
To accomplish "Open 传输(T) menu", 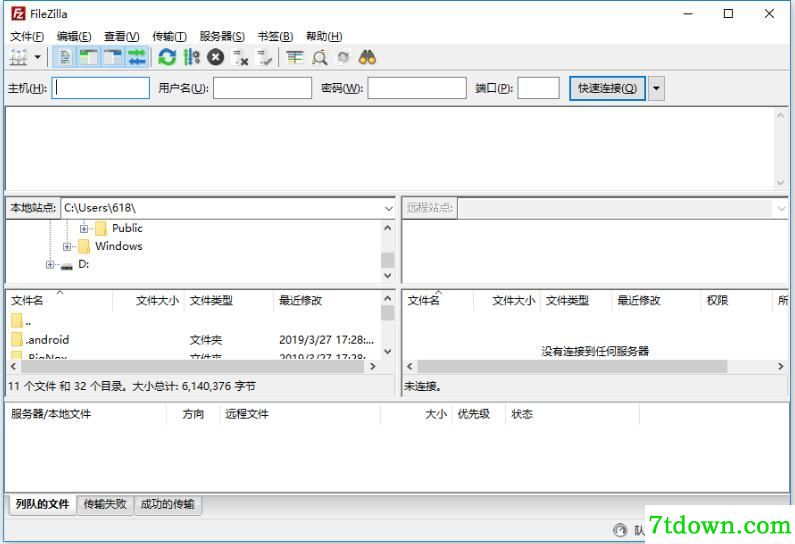I will pyautogui.click(x=169, y=37).
